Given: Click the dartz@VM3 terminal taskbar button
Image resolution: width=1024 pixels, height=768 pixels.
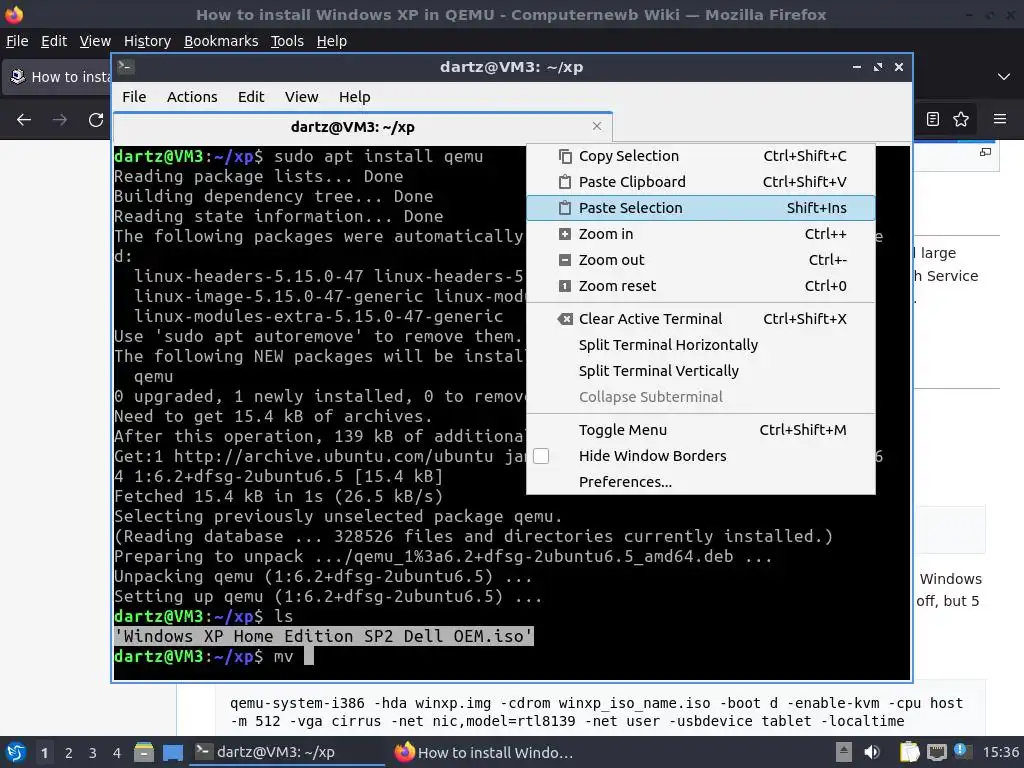Looking at the screenshot, I should 287,752.
